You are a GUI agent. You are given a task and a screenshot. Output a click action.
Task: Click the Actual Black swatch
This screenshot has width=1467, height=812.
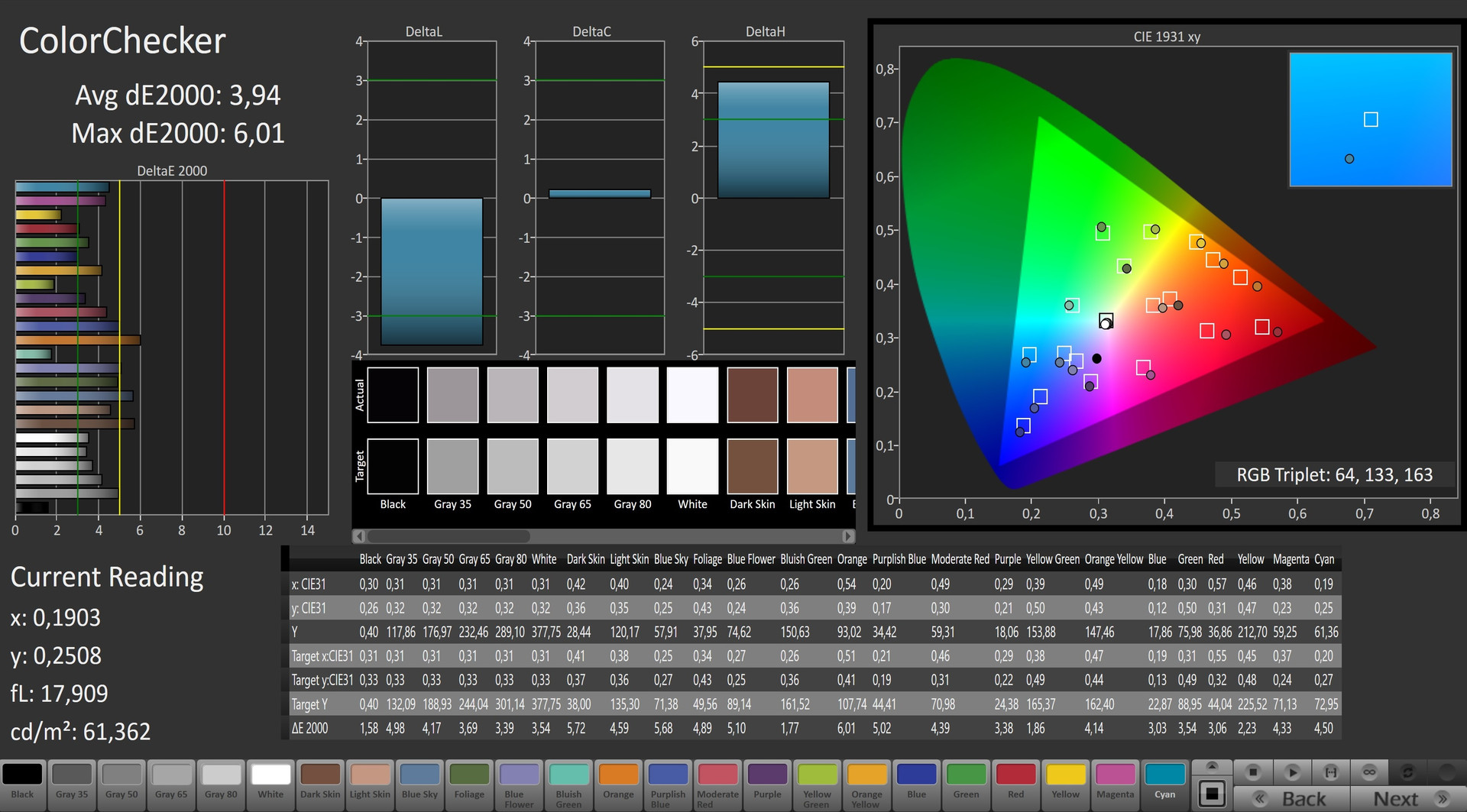[393, 395]
